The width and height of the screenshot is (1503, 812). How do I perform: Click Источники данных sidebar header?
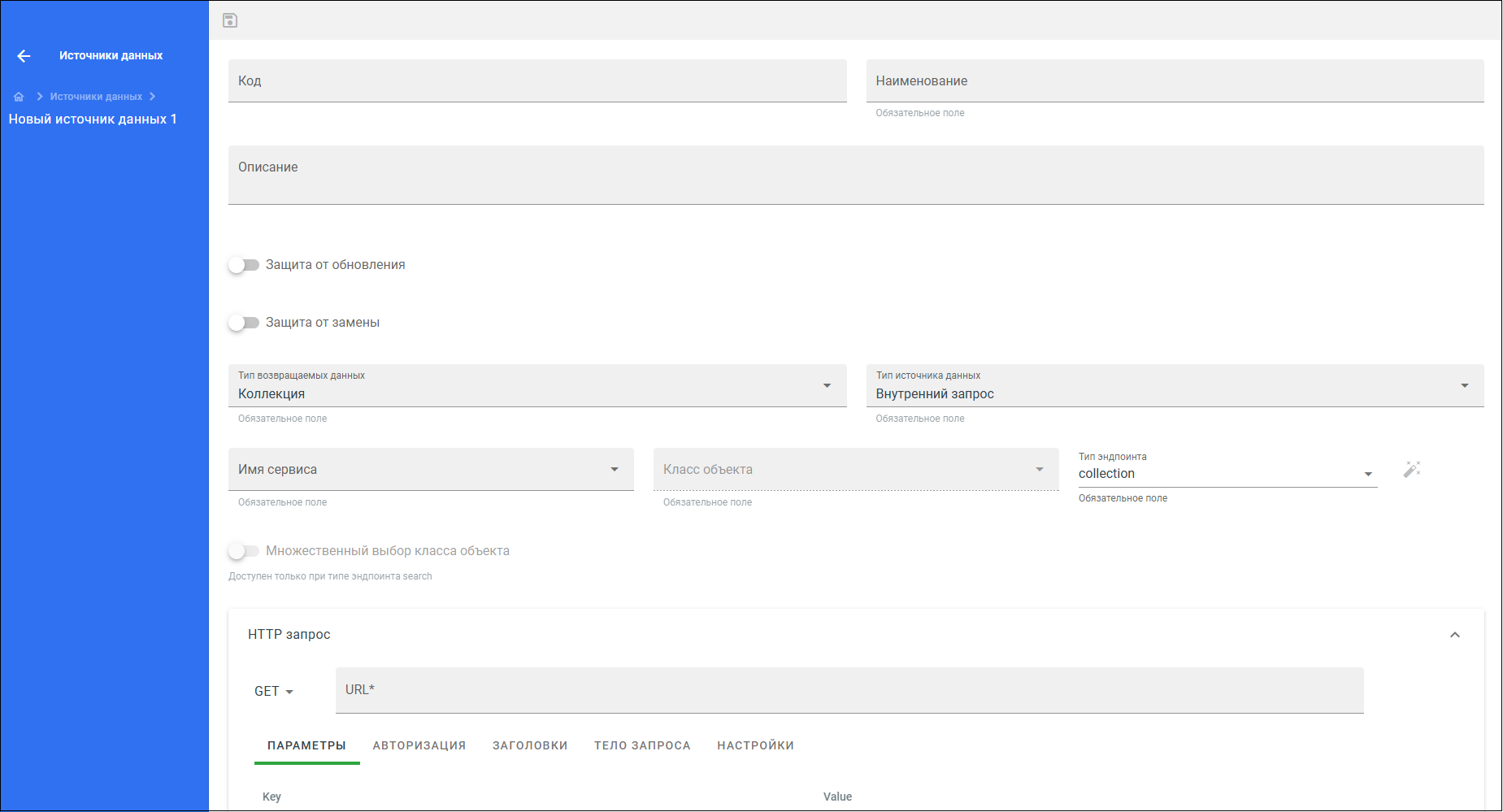point(111,55)
